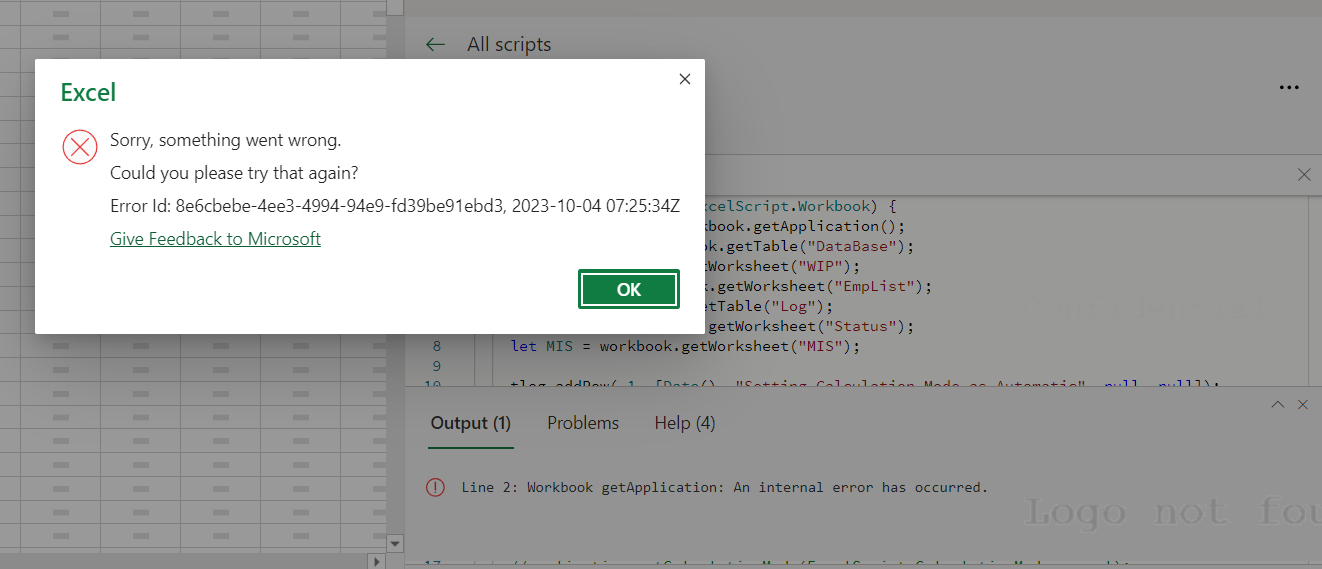
Task: Open the three-dot more options menu
Action: (x=1289, y=88)
